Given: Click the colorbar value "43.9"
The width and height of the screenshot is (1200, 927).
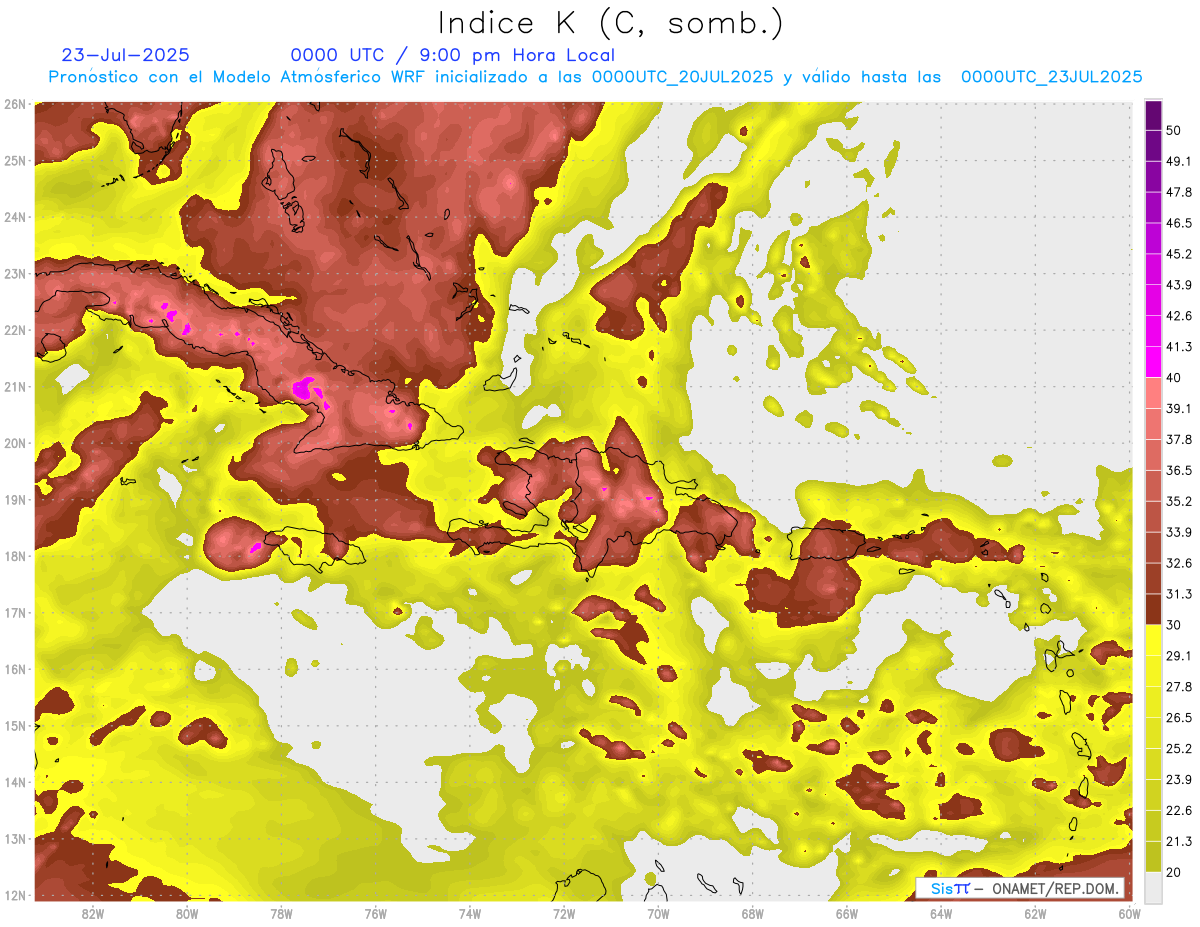Looking at the screenshot, I should (x=1179, y=285).
